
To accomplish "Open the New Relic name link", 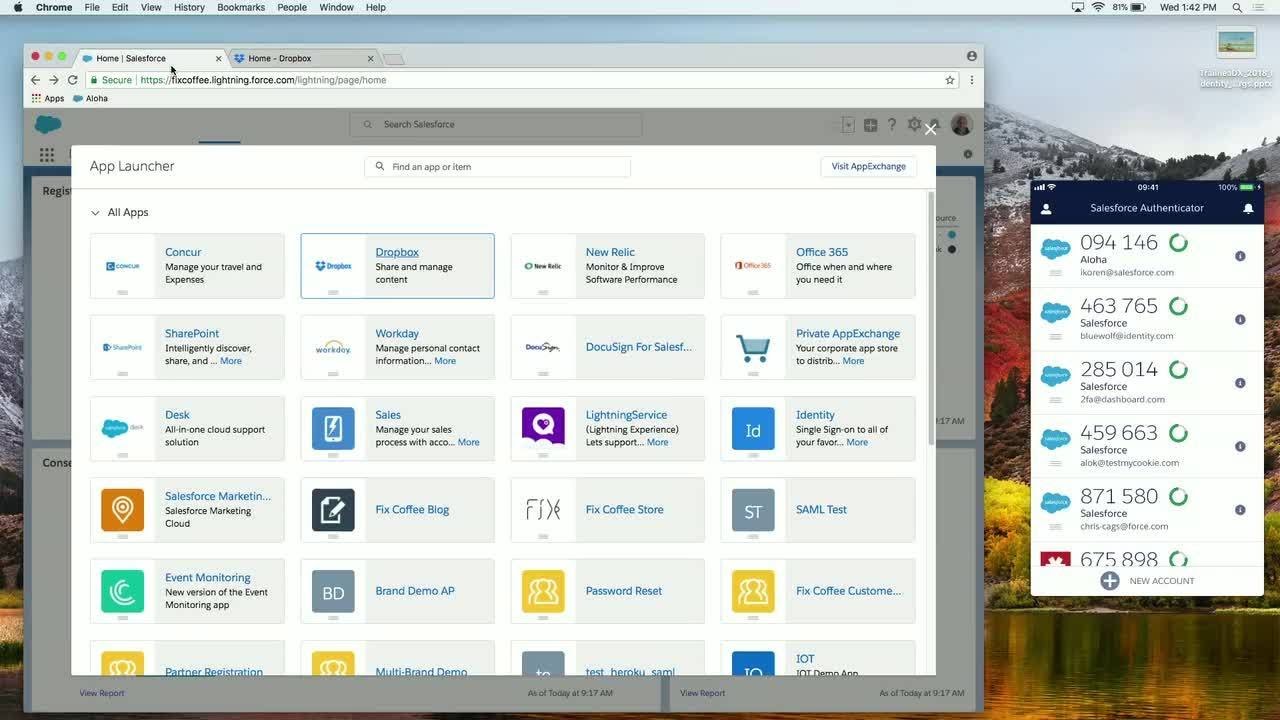I will [610, 252].
